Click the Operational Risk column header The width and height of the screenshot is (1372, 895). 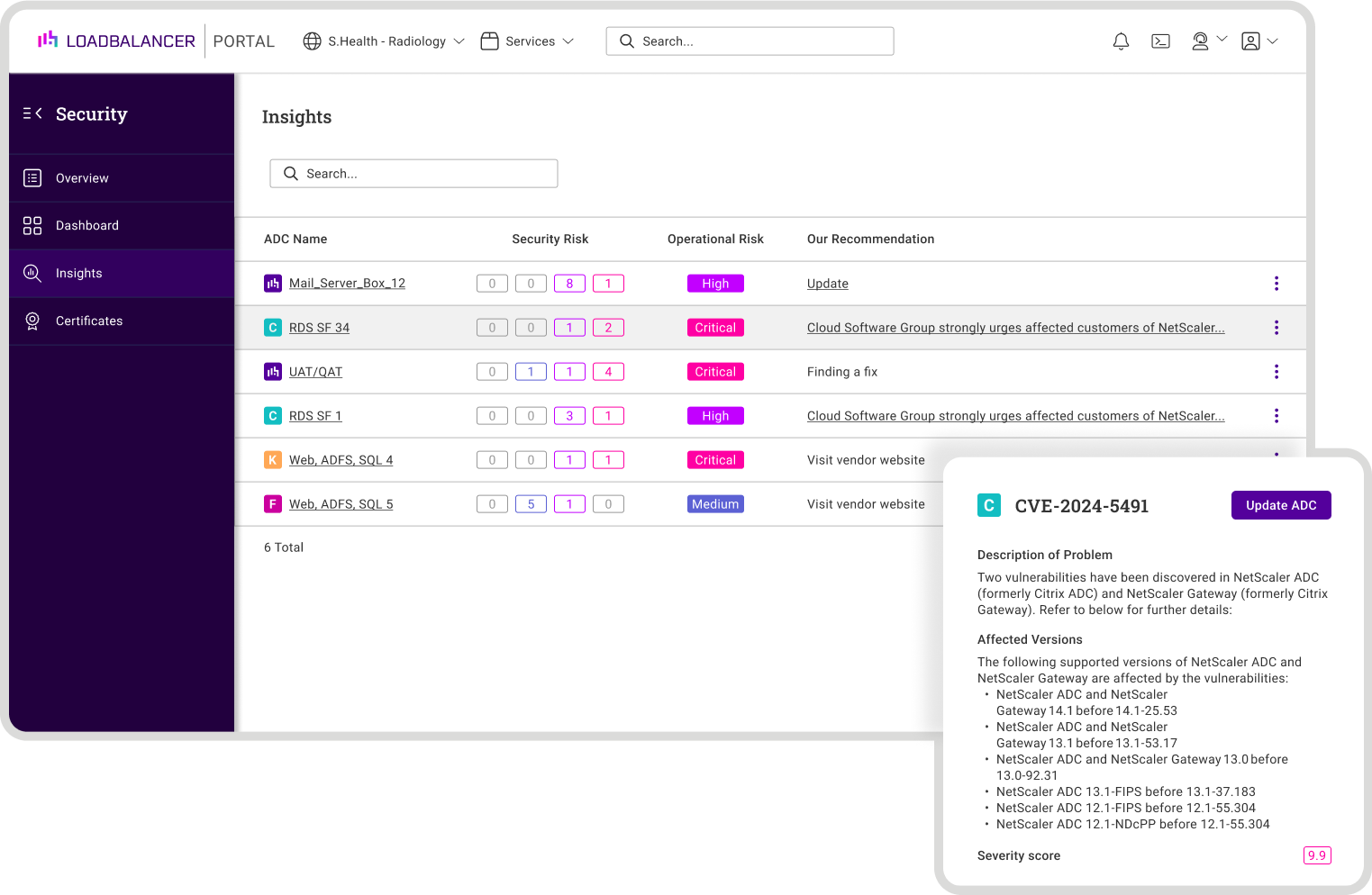click(x=715, y=240)
